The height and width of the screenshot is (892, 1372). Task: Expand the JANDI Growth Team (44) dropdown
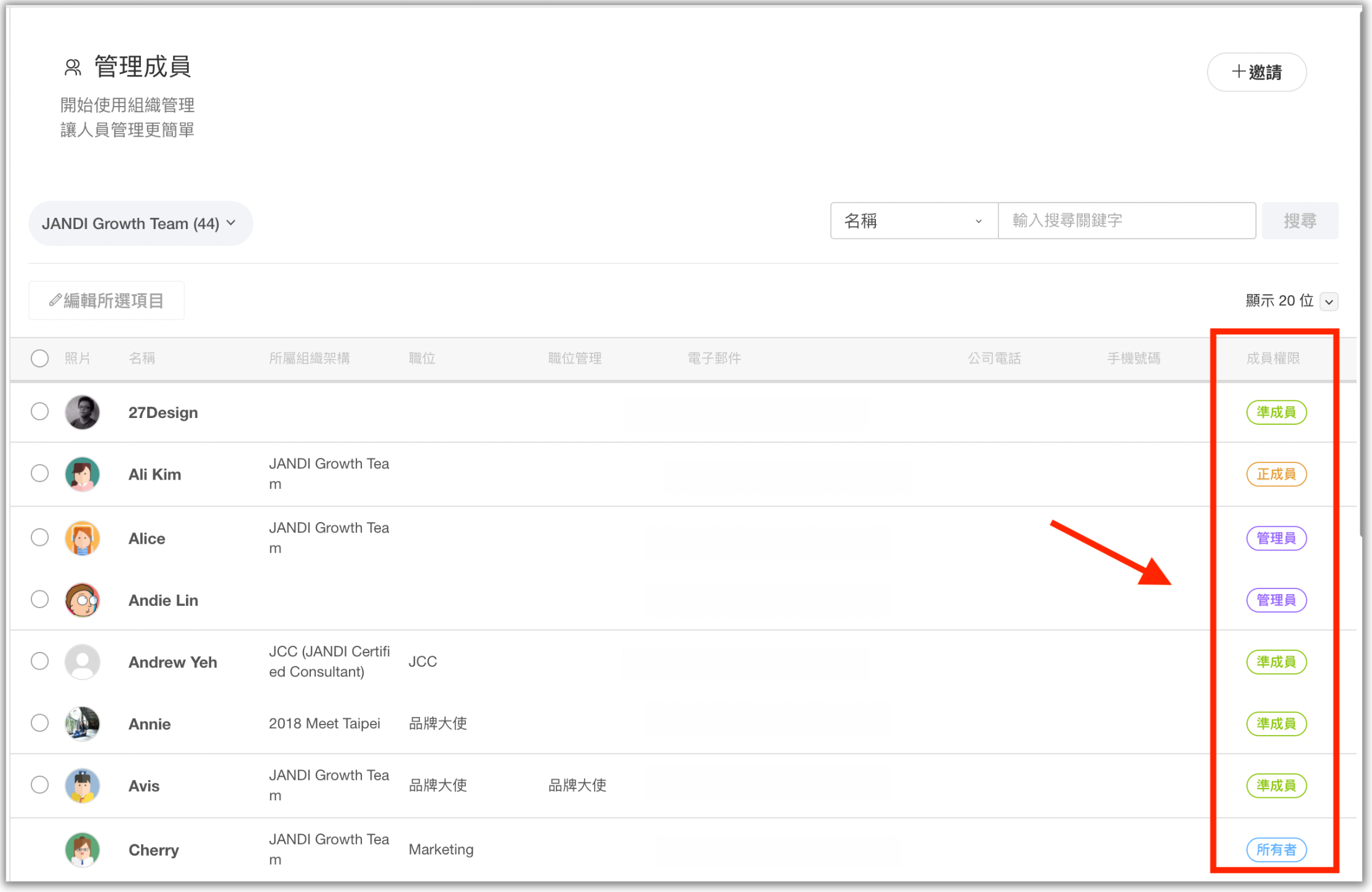click(x=140, y=223)
